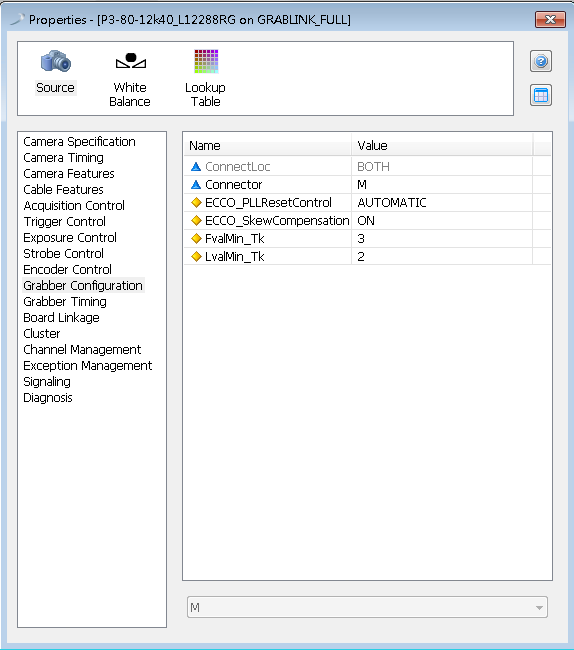Click the value 2 of LvalMin_Tk

(361, 257)
